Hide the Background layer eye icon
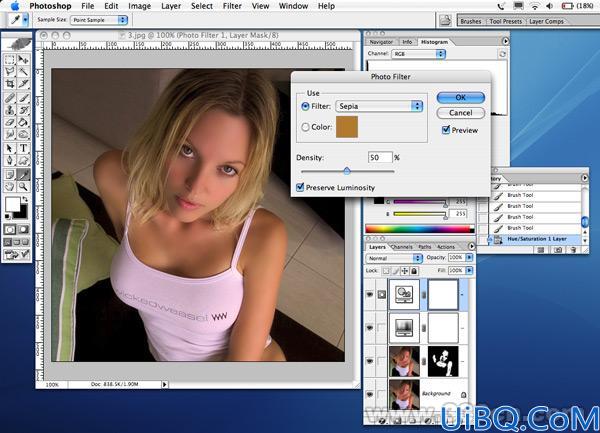The height and width of the screenshot is (433, 600). click(370, 394)
